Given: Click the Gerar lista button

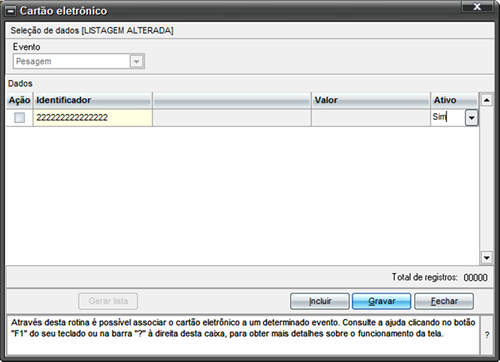Looking at the screenshot, I should click(x=108, y=301).
